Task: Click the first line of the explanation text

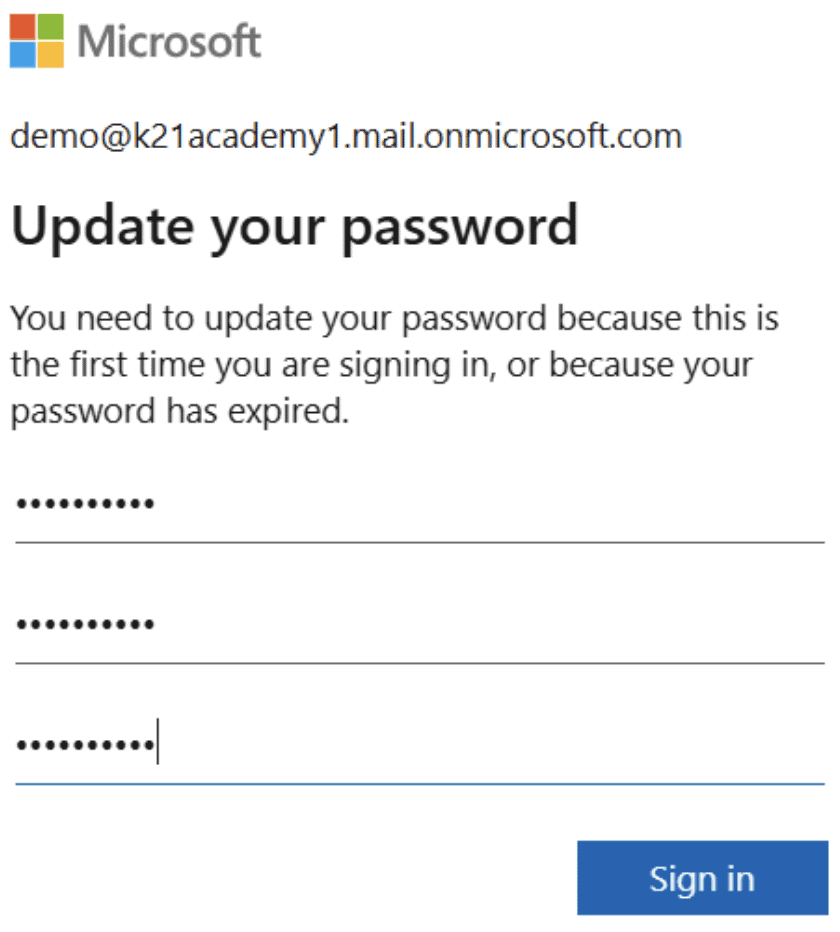Action: (x=394, y=319)
